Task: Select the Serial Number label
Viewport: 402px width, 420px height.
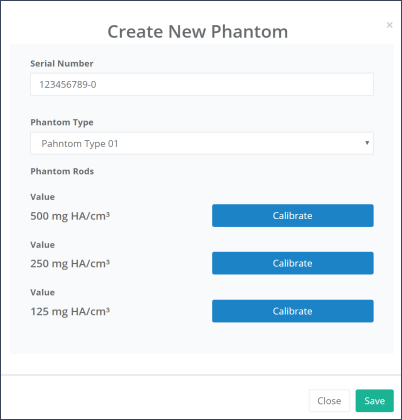Action: pos(62,63)
